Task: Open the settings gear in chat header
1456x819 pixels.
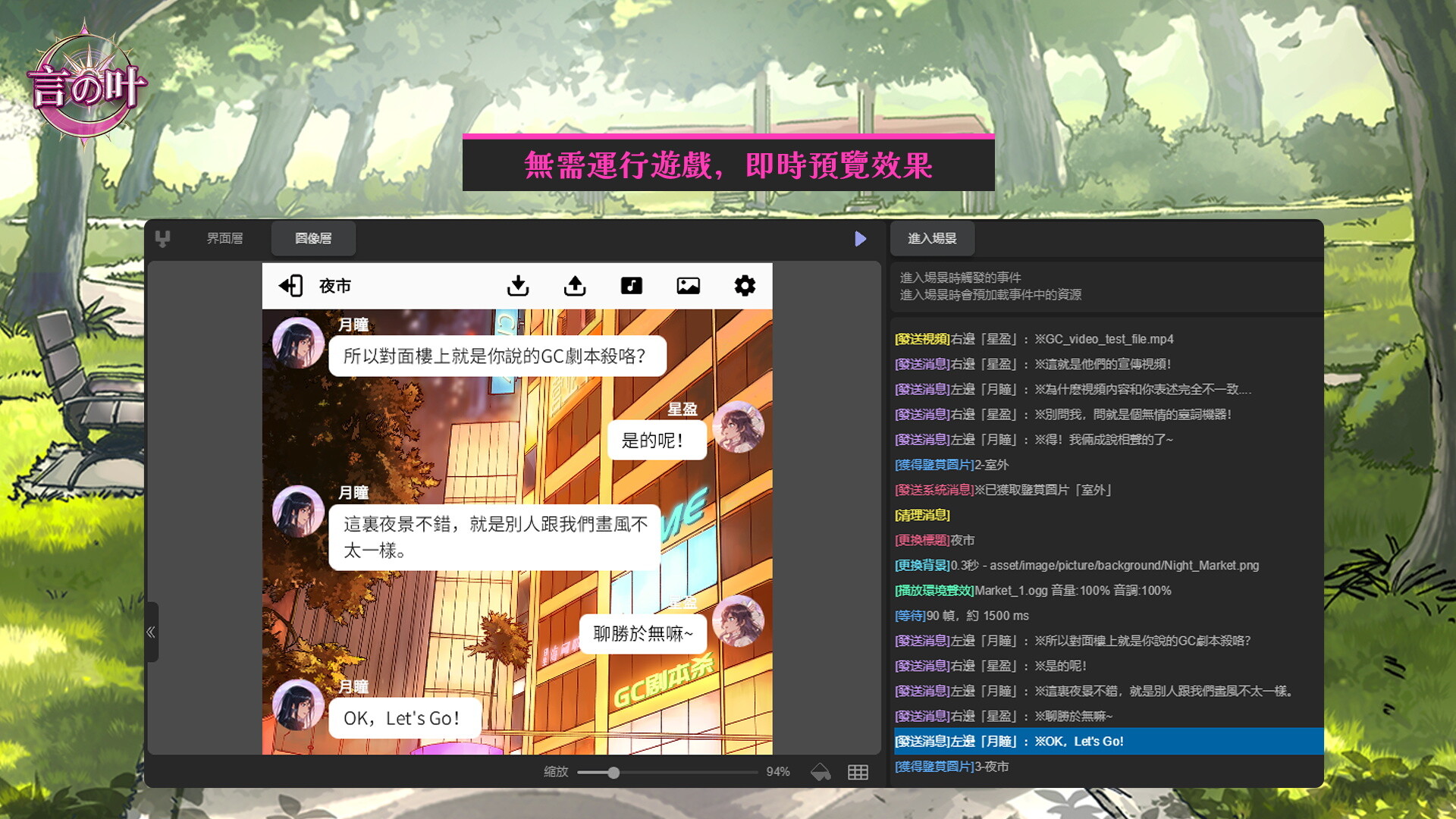Action: click(745, 286)
